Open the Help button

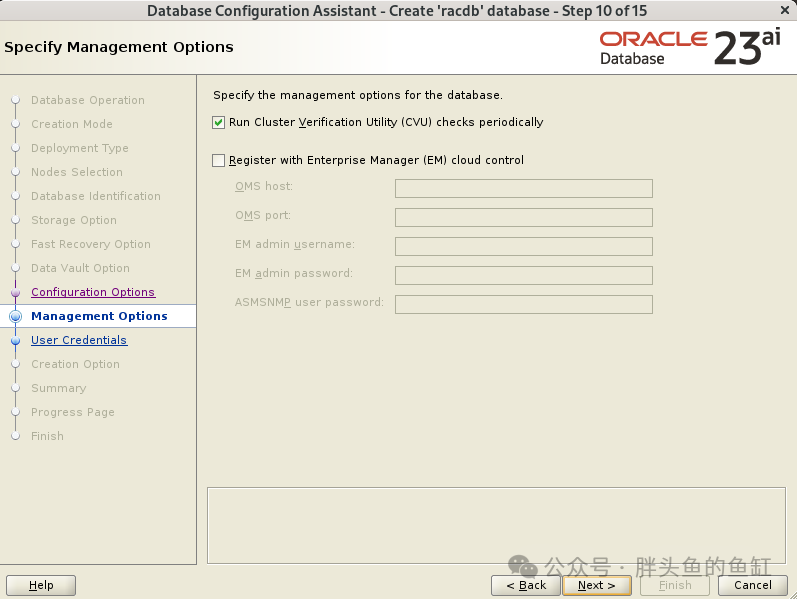(41, 585)
